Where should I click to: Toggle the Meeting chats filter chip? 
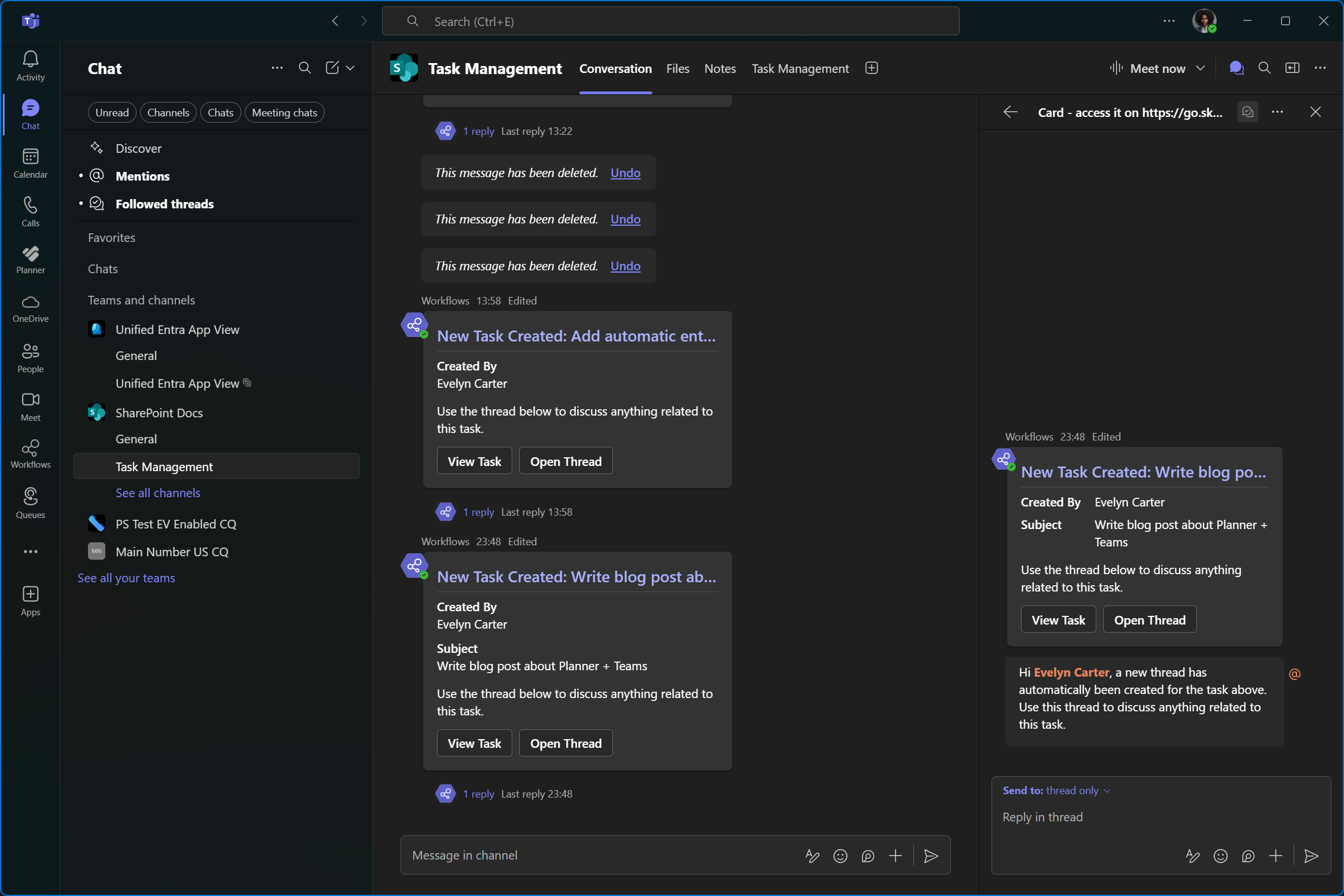pyautogui.click(x=284, y=112)
